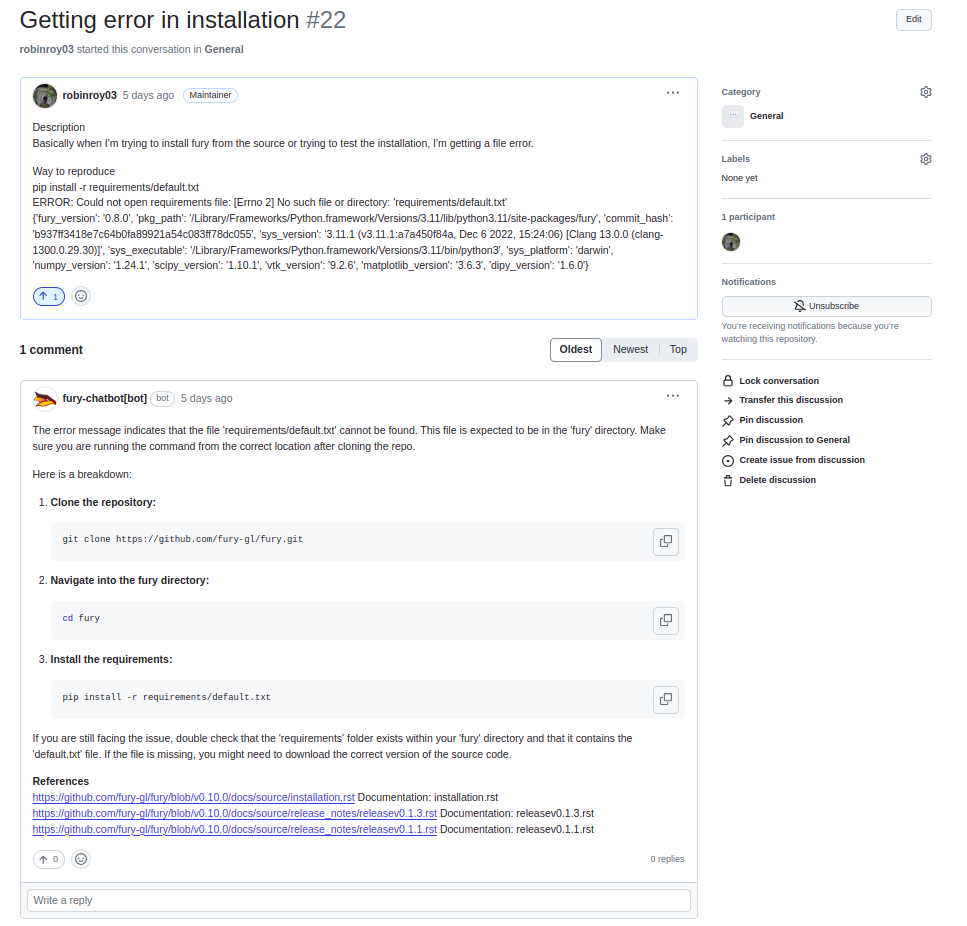Click the 'Clone the repository:' step text
The image size is (967, 926).
click(x=103, y=502)
